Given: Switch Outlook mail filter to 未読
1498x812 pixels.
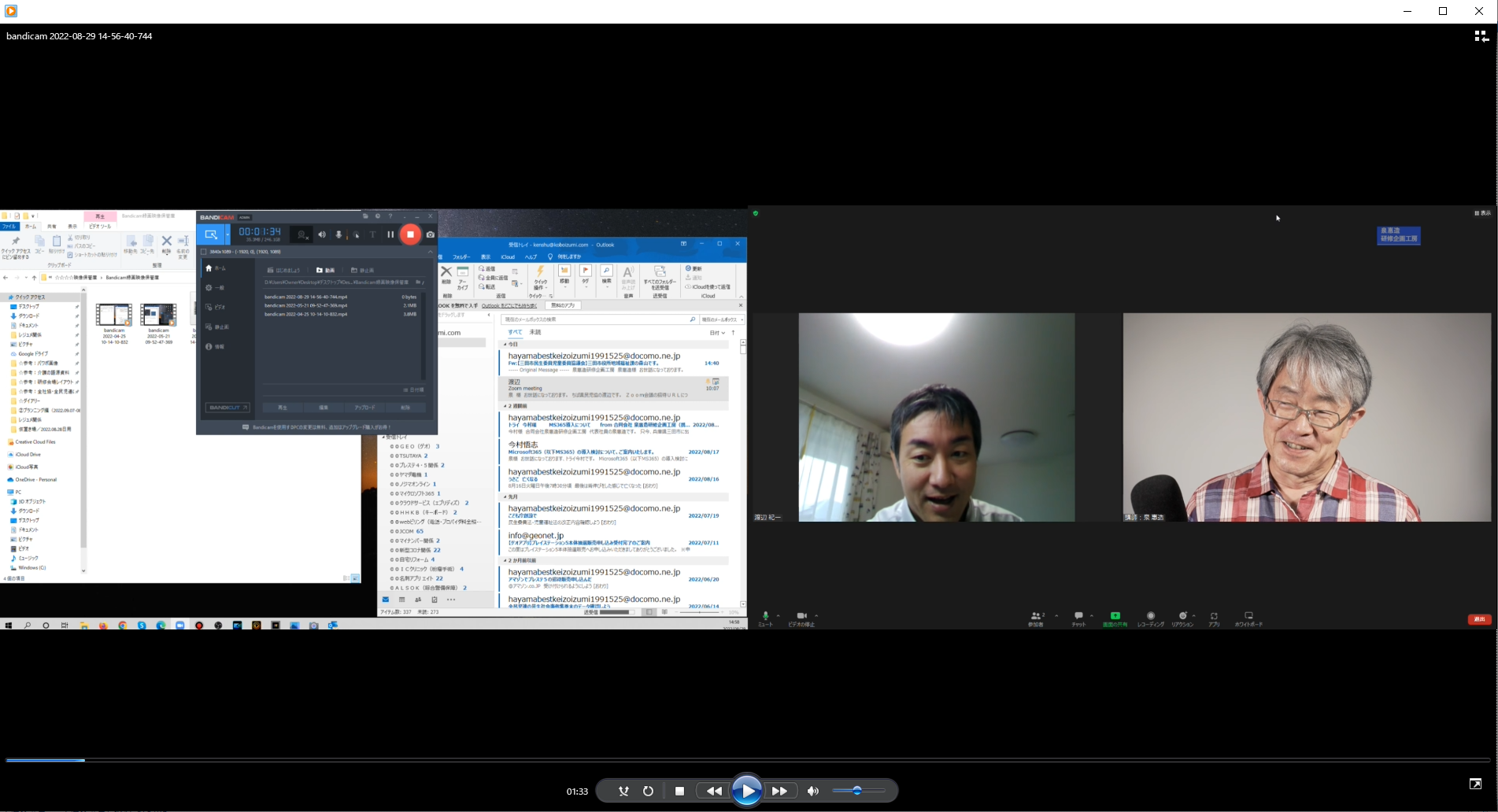Looking at the screenshot, I should pos(535,333).
